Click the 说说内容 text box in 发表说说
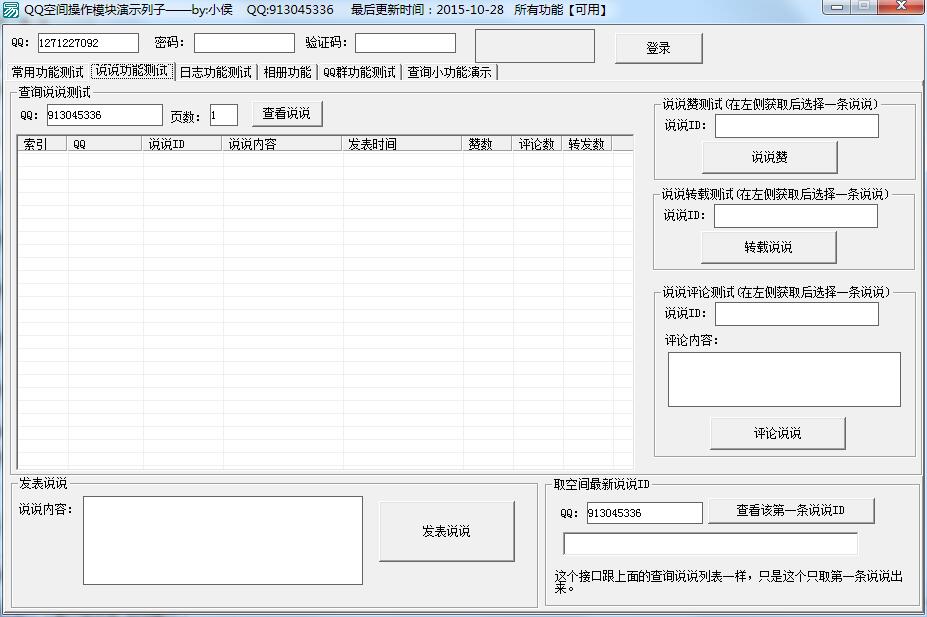The height and width of the screenshot is (617, 927). pos(223,540)
